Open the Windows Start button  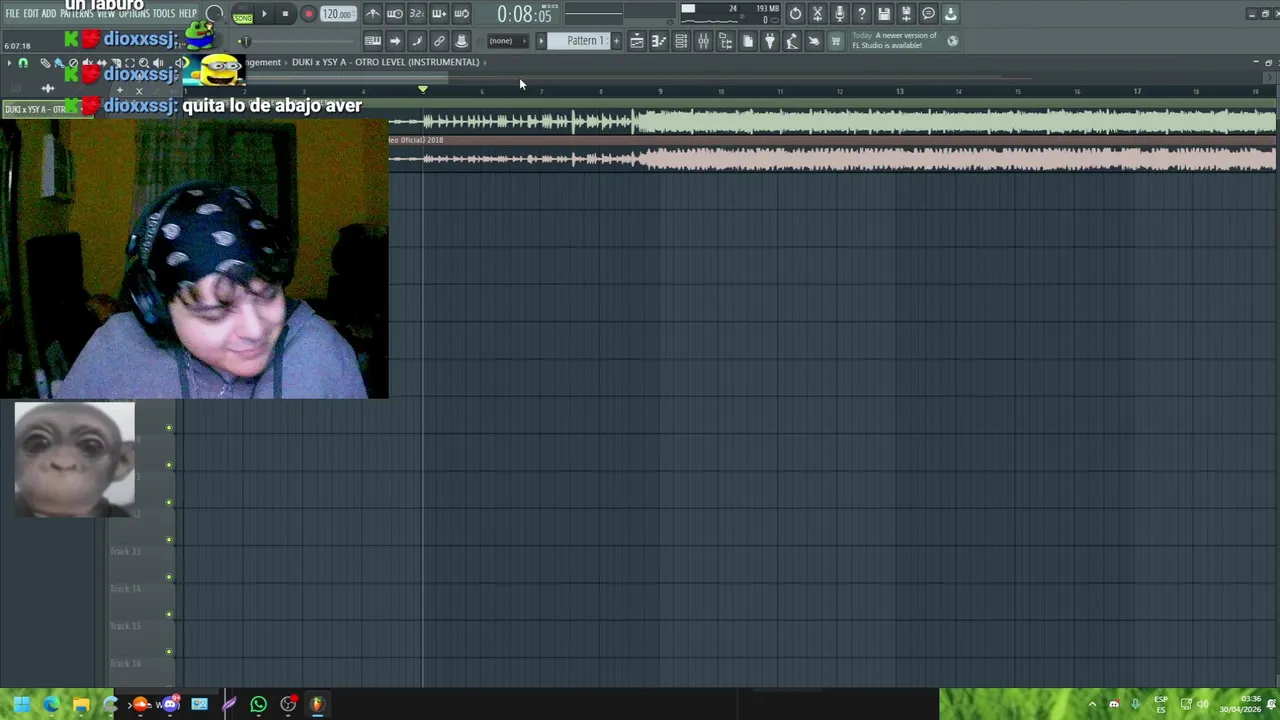(21, 704)
